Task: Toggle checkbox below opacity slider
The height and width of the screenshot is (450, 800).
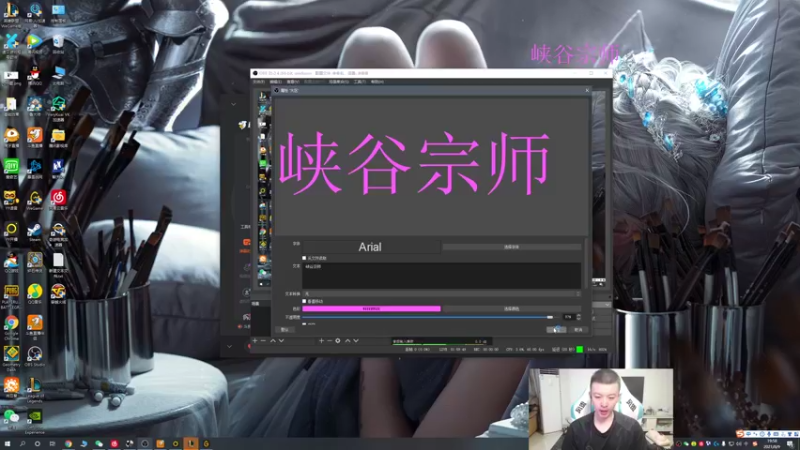Action: 304,324
